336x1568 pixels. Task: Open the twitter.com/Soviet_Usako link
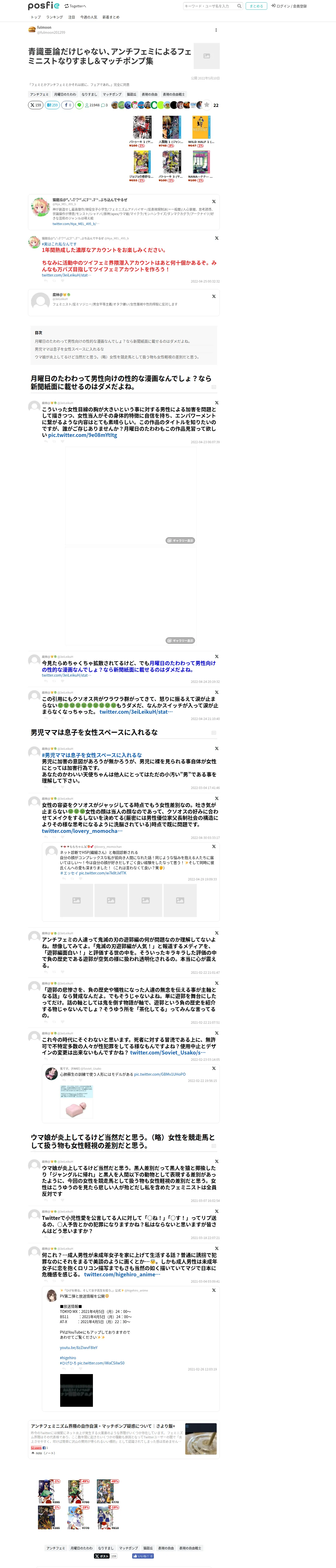tap(168, 1052)
